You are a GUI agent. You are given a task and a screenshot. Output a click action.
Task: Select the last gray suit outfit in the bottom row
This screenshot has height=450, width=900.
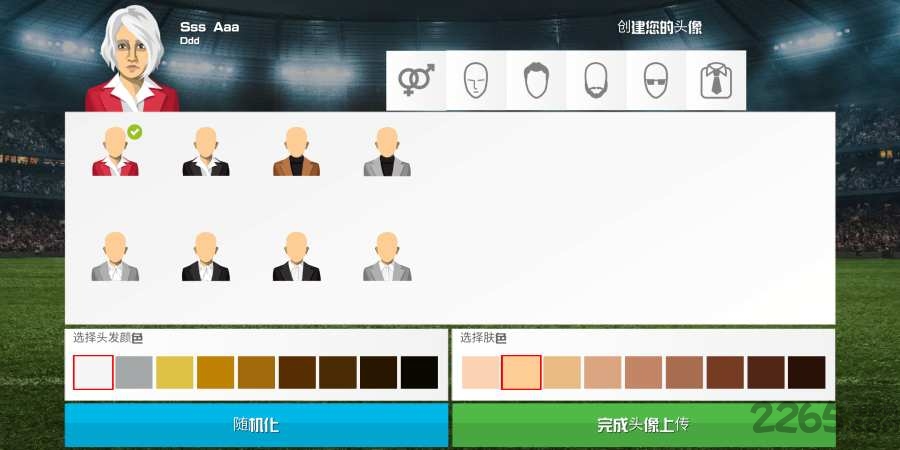tap(387, 257)
